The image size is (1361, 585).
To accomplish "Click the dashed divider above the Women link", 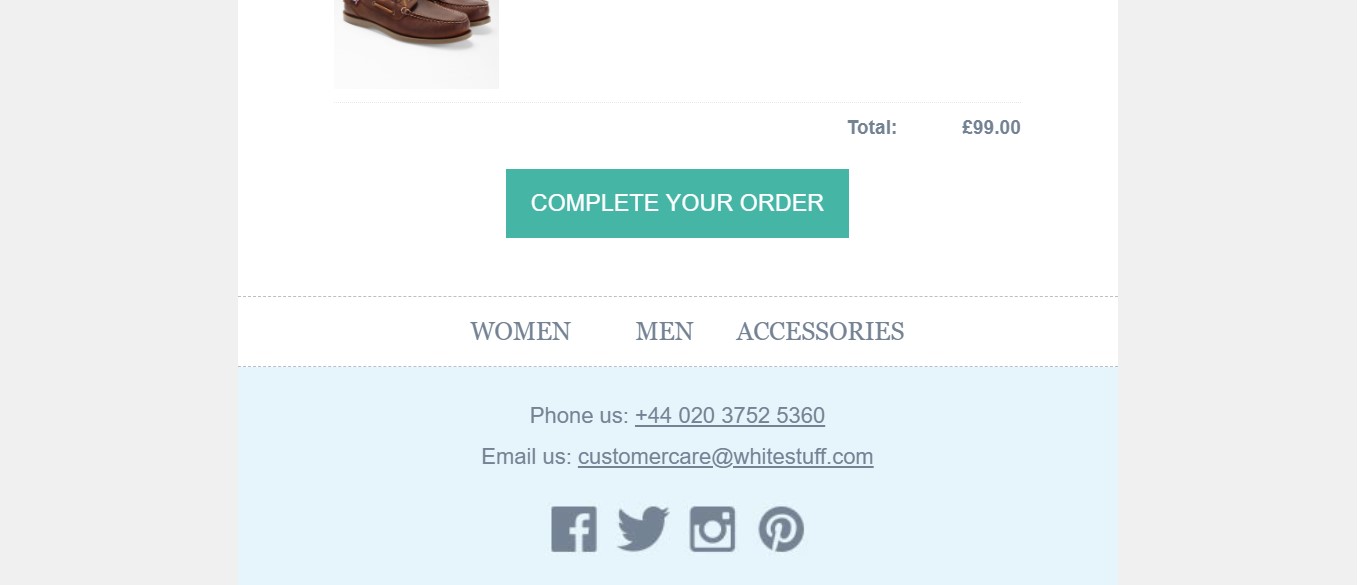I will (x=678, y=296).
